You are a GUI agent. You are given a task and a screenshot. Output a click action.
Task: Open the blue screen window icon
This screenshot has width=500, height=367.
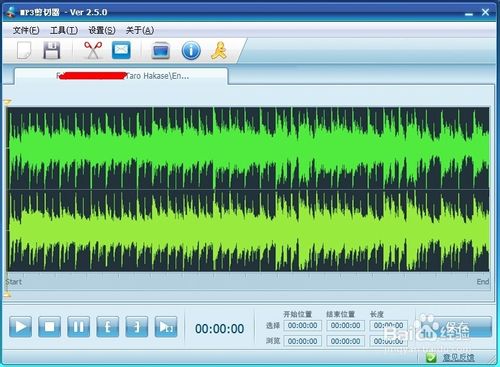point(161,51)
